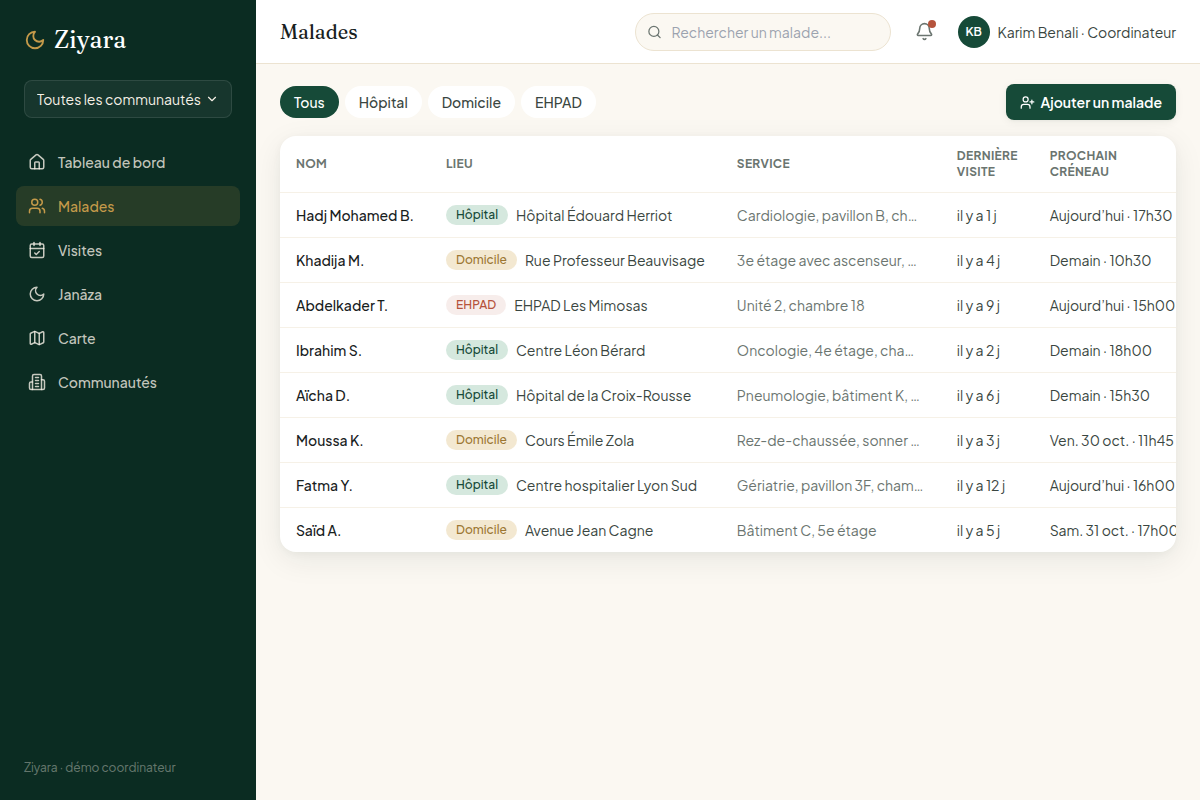The image size is (1200, 800).
Task: Filter the list by EHPAD
Action: [558, 102]
